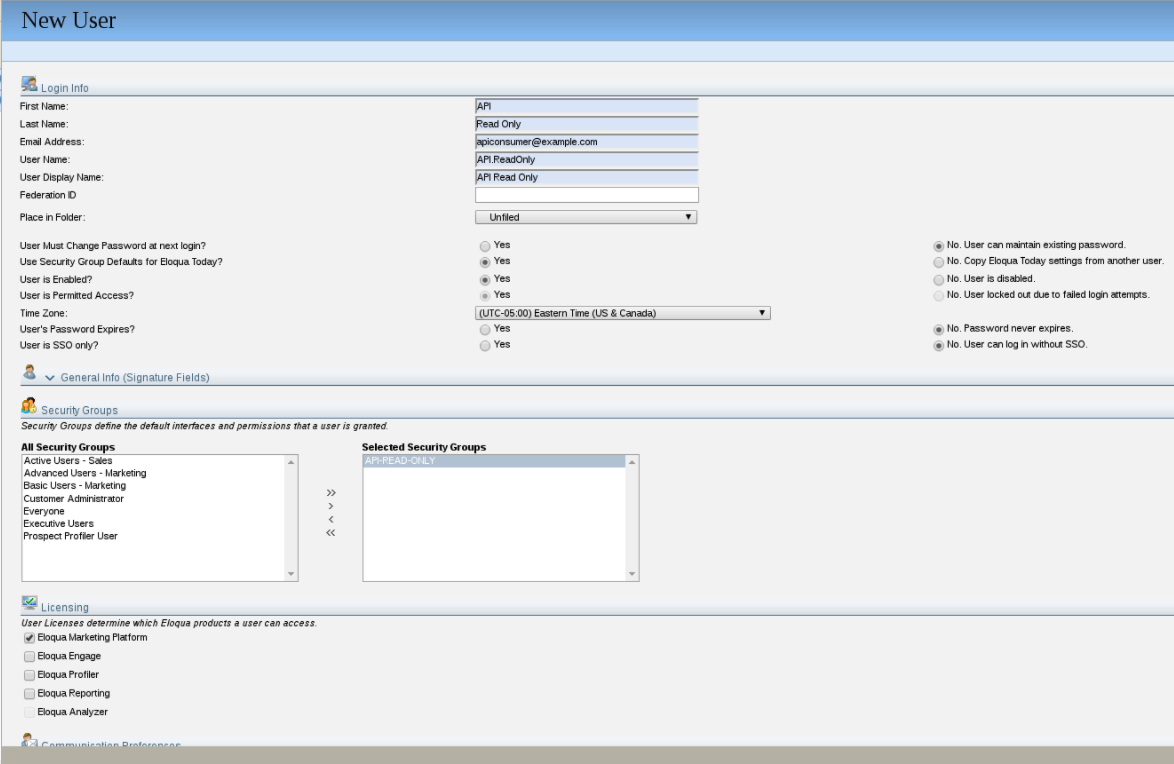Viewport: 1174px width, 764px height.
Task: Click the Selected Security Groups scrollbar
Action: tap(631, 515)
